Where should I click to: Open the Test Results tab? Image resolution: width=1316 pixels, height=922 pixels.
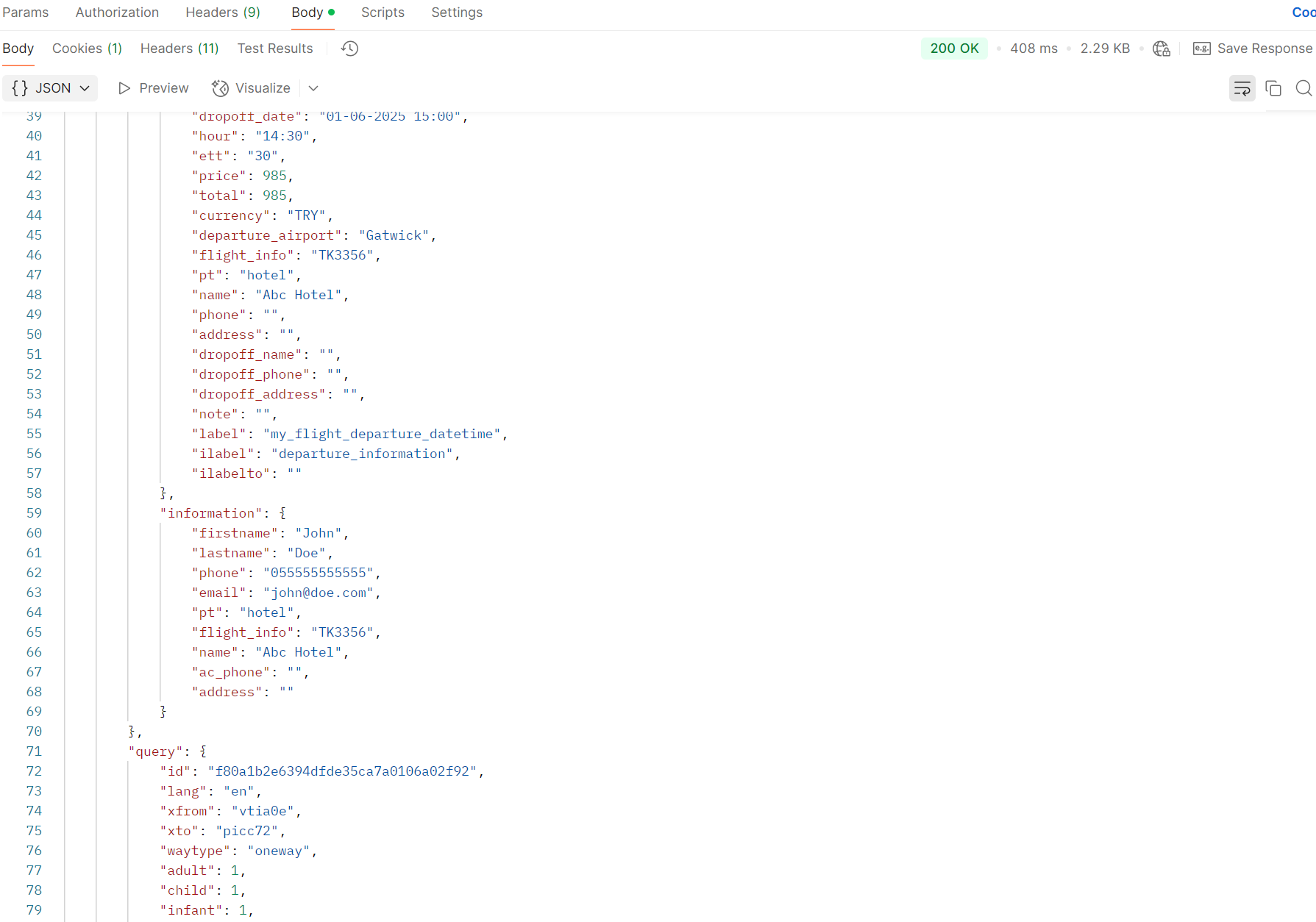(x=274, y=49)
